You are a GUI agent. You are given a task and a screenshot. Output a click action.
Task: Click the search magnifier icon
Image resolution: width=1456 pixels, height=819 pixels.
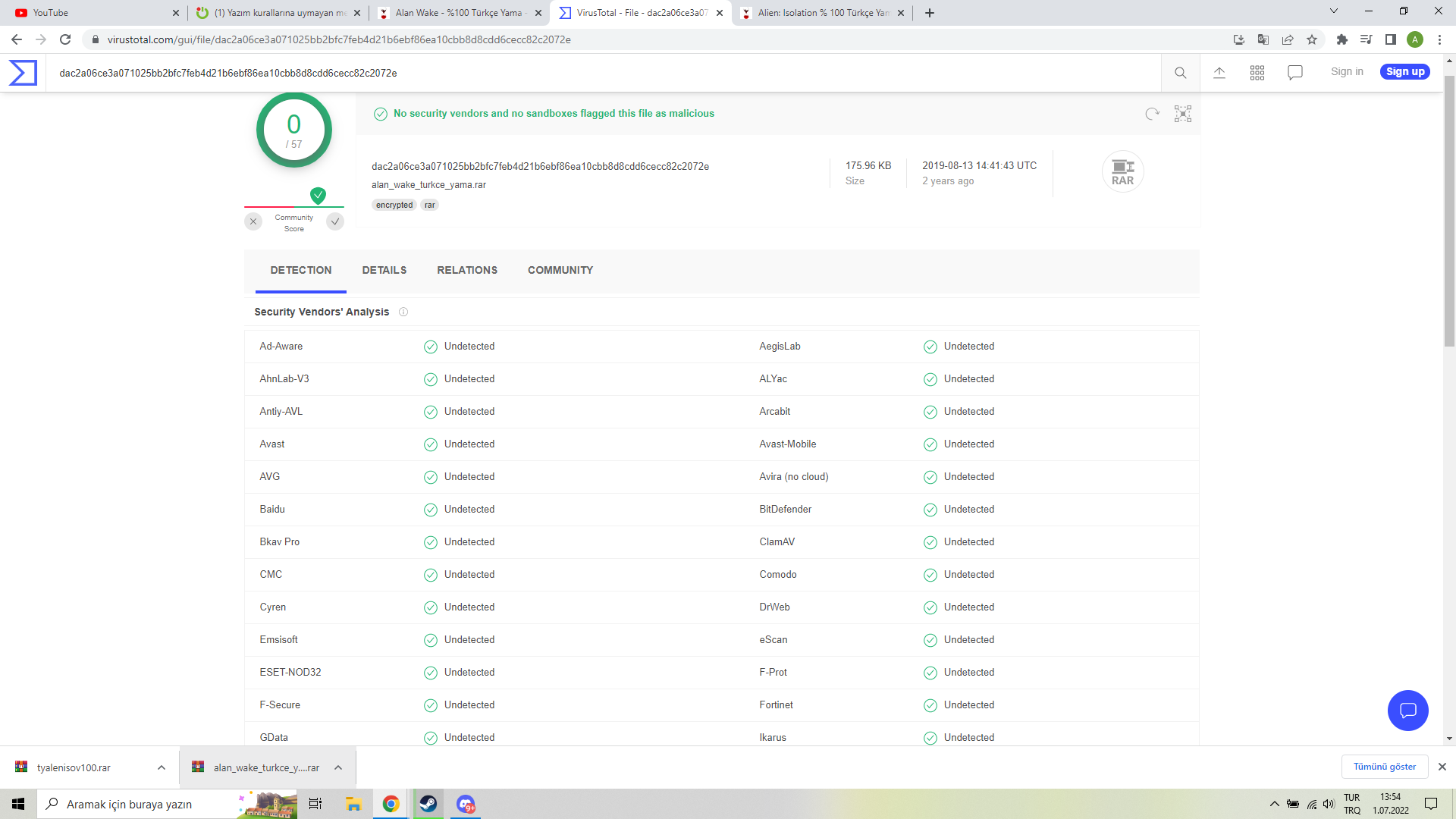(1181, 73)
